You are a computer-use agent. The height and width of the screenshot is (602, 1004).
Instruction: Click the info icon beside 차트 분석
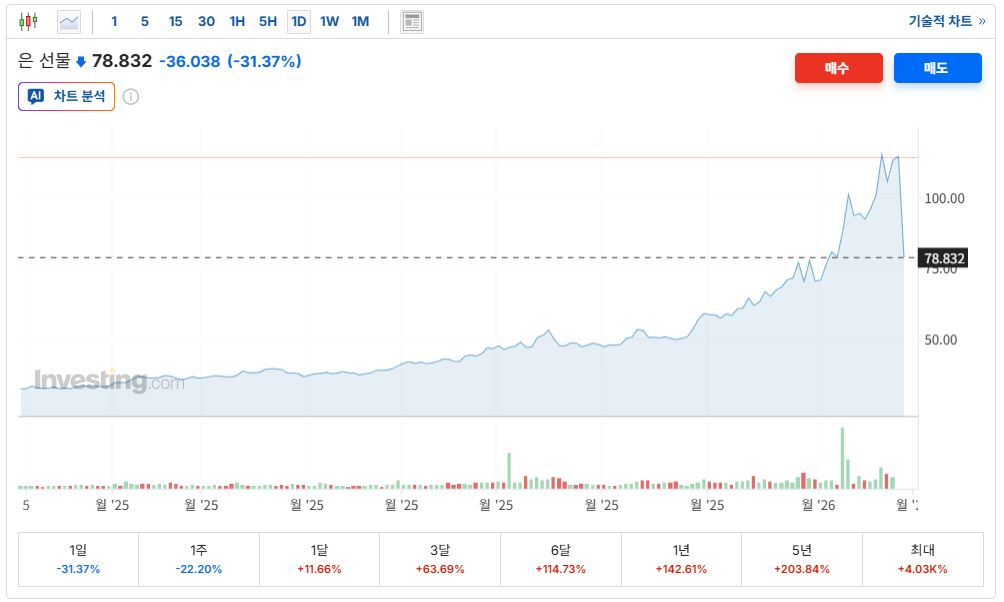[x=131, y=97]
